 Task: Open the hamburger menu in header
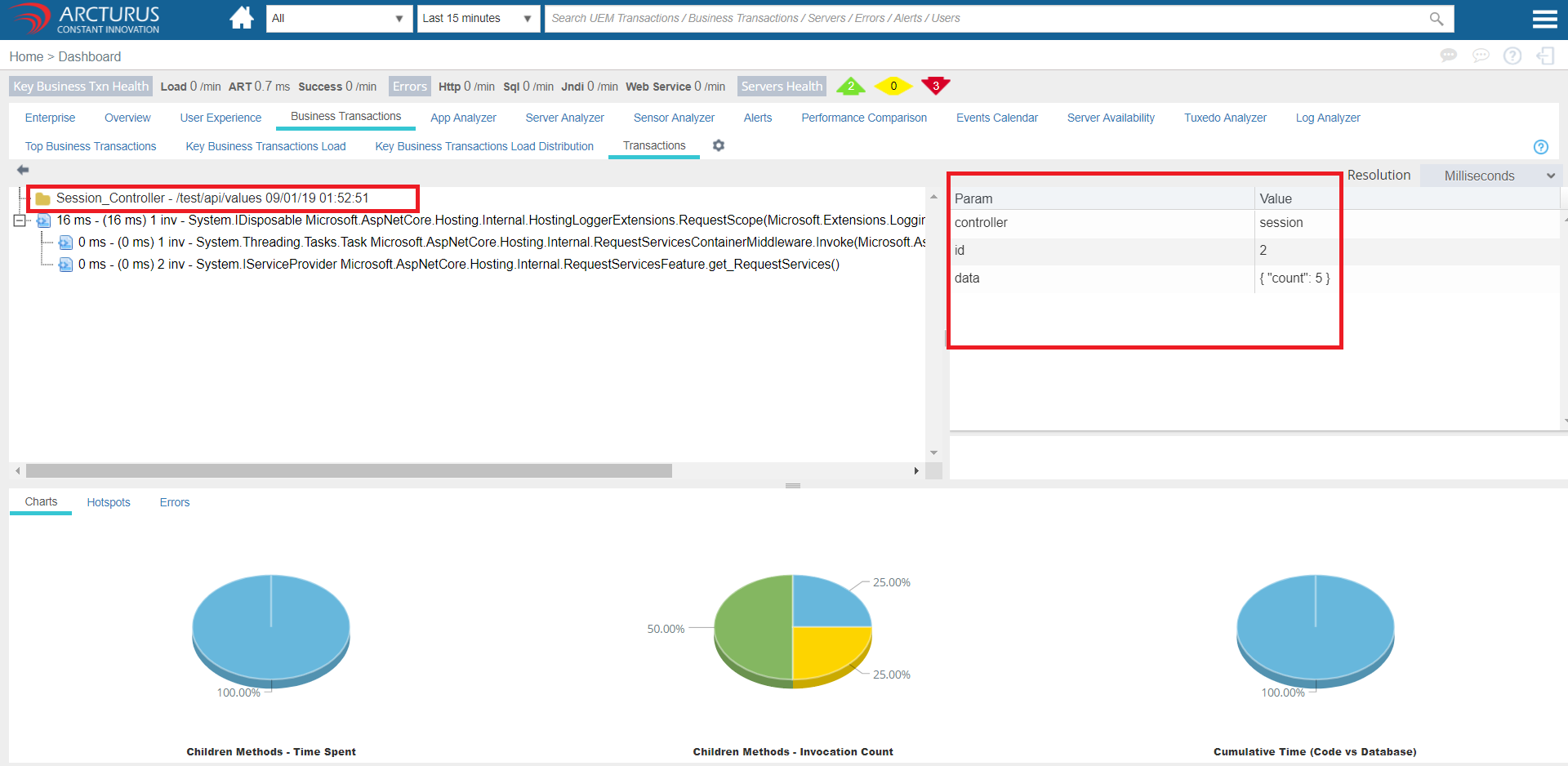(1544, 19)
